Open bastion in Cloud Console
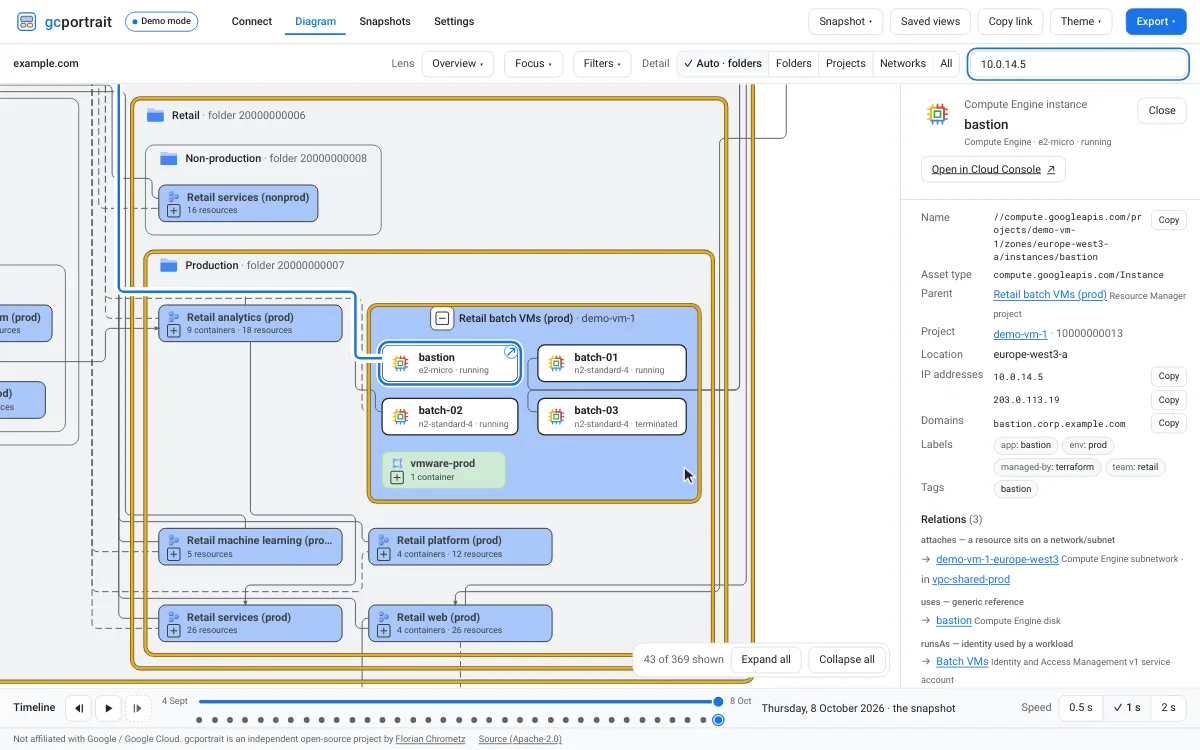This screenshot has width=1200, height=750. (993, 170)
